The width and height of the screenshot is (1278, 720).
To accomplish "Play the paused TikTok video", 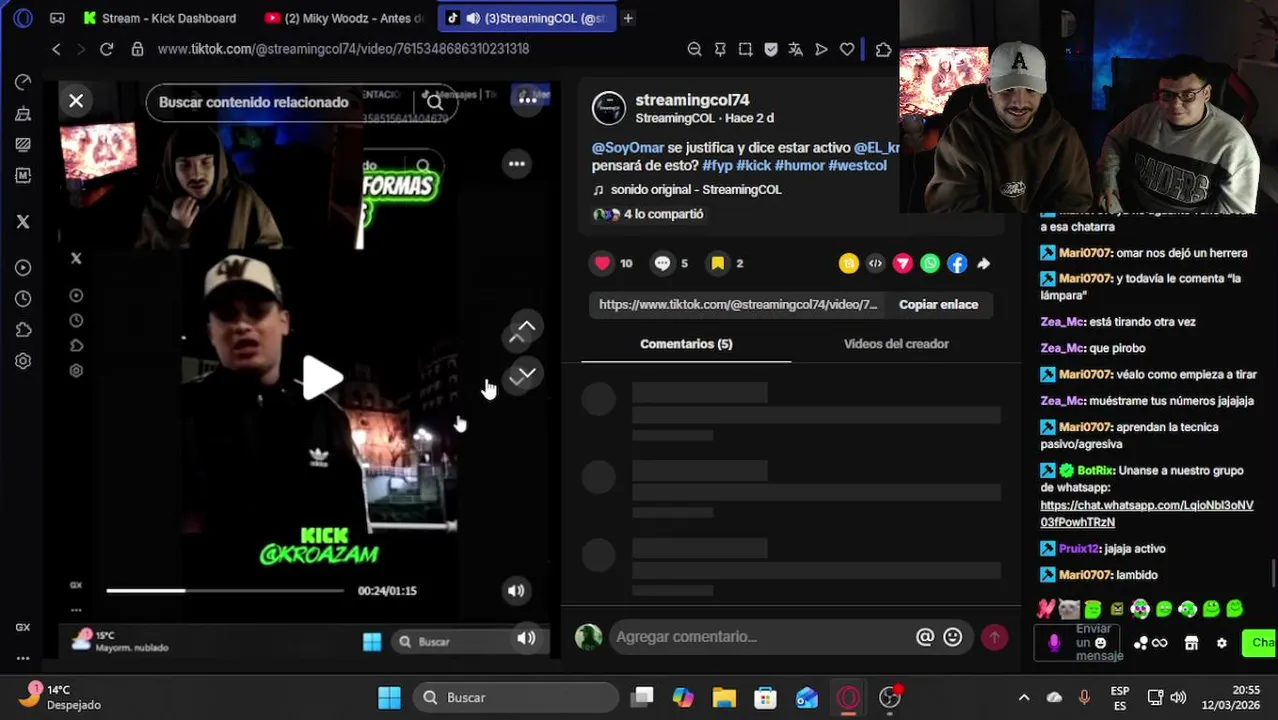I will (323, 378).
